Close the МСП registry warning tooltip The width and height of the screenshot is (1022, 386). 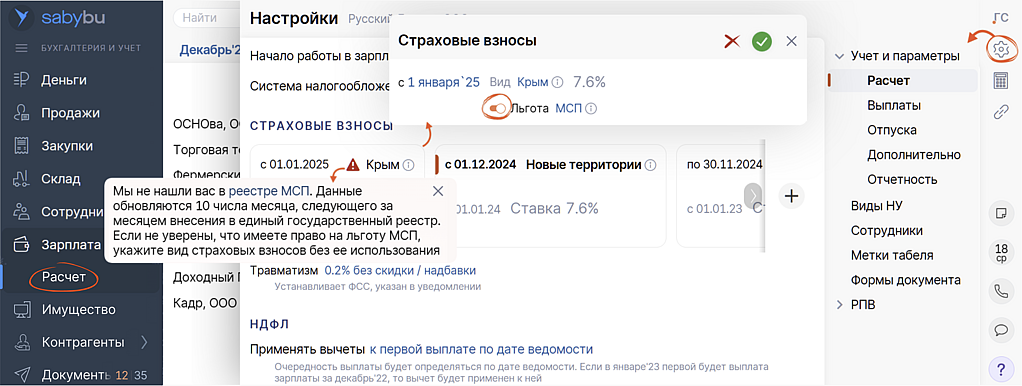[438, 191]
